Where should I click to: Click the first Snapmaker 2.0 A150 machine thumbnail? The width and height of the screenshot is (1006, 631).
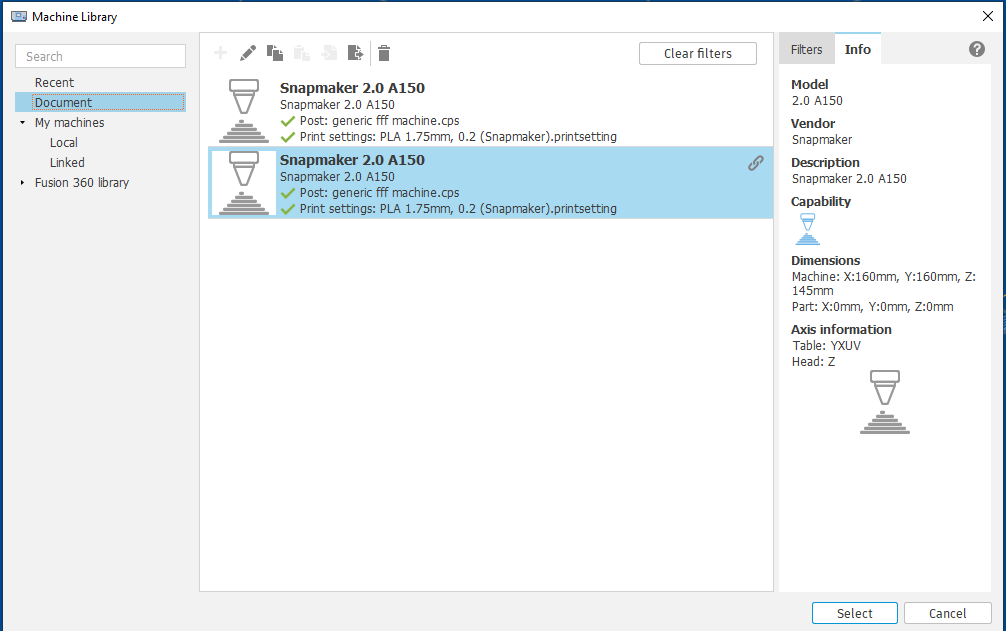pyautogui.click(x=243, y=111)
